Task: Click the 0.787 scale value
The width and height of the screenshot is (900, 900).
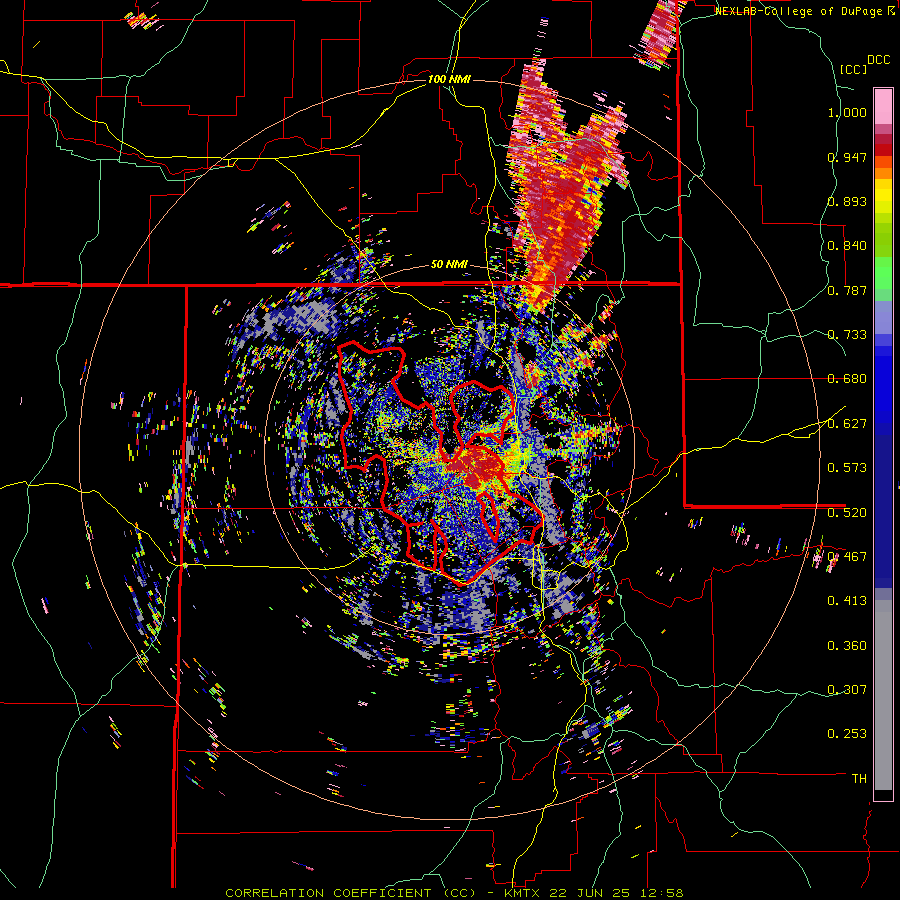Action: pyautogui.click(x=847, y=290)
